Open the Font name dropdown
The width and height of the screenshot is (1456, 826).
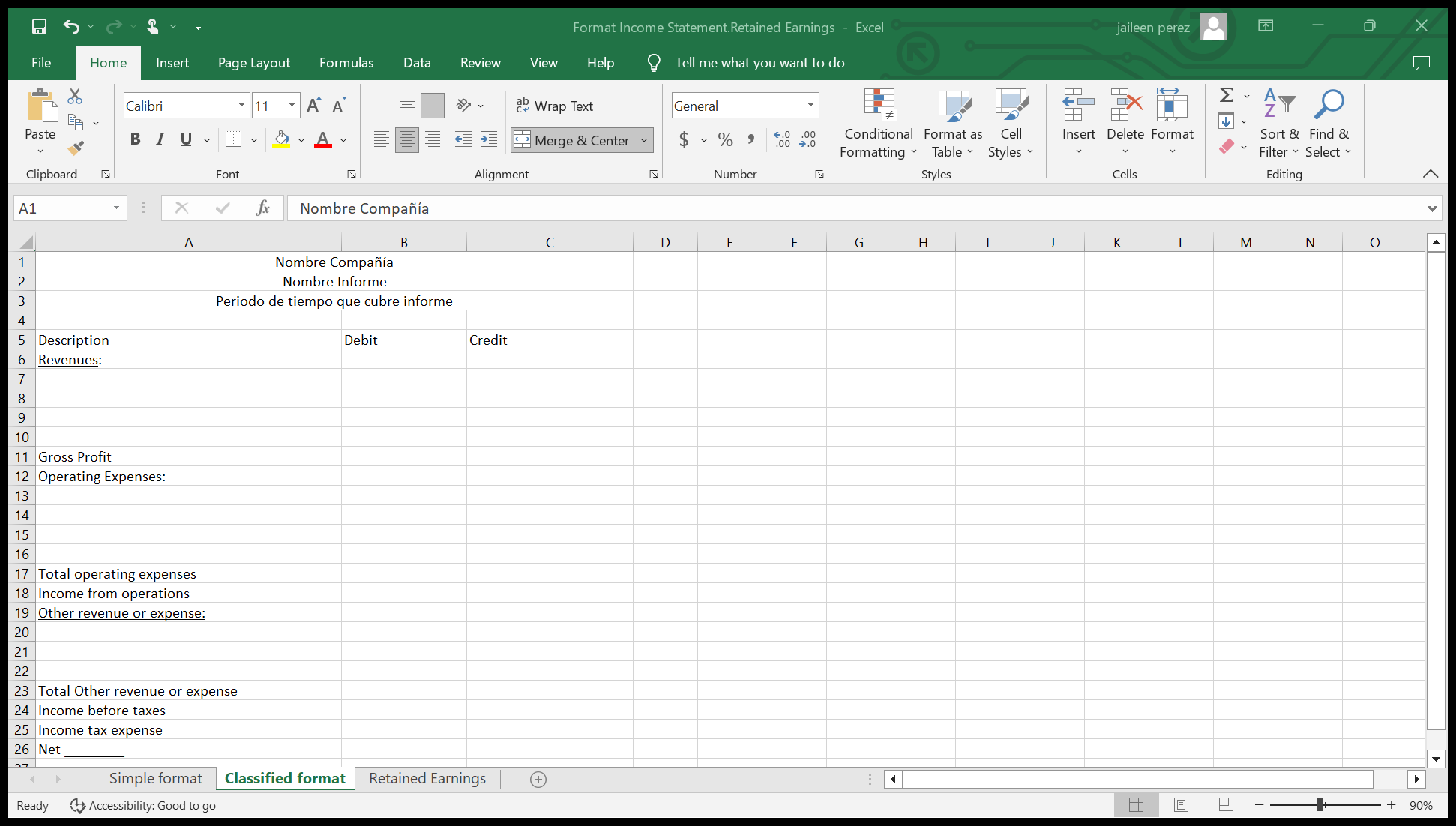pyautogui.click(x=241, y=105)
